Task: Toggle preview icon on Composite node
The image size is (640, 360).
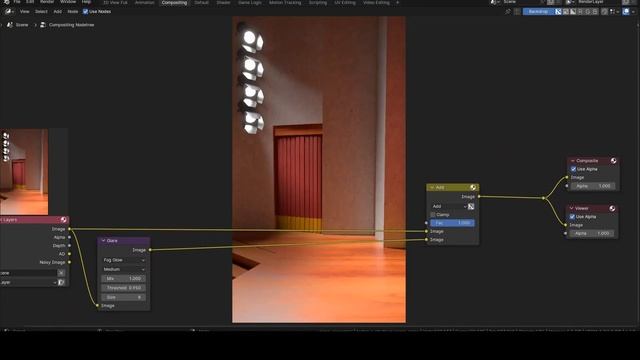Action: click(613, 161)
